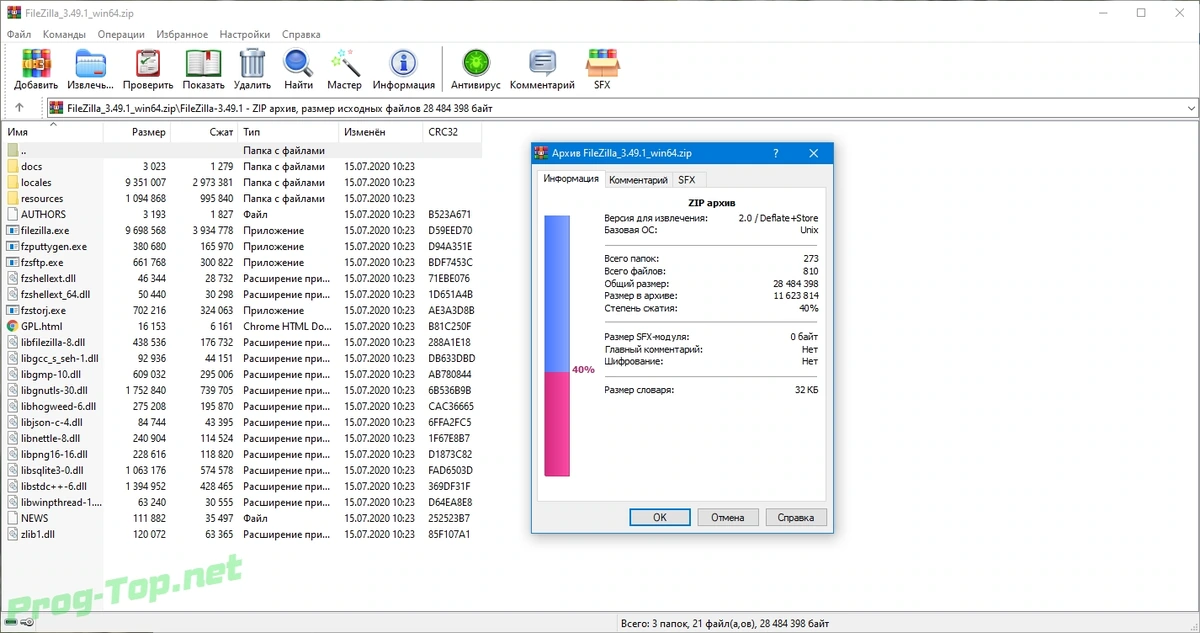Select the libgnutls-30.dll file row
Image resolution: width=1200 pixels, height=633 pixels.
(x=241, y=390)
